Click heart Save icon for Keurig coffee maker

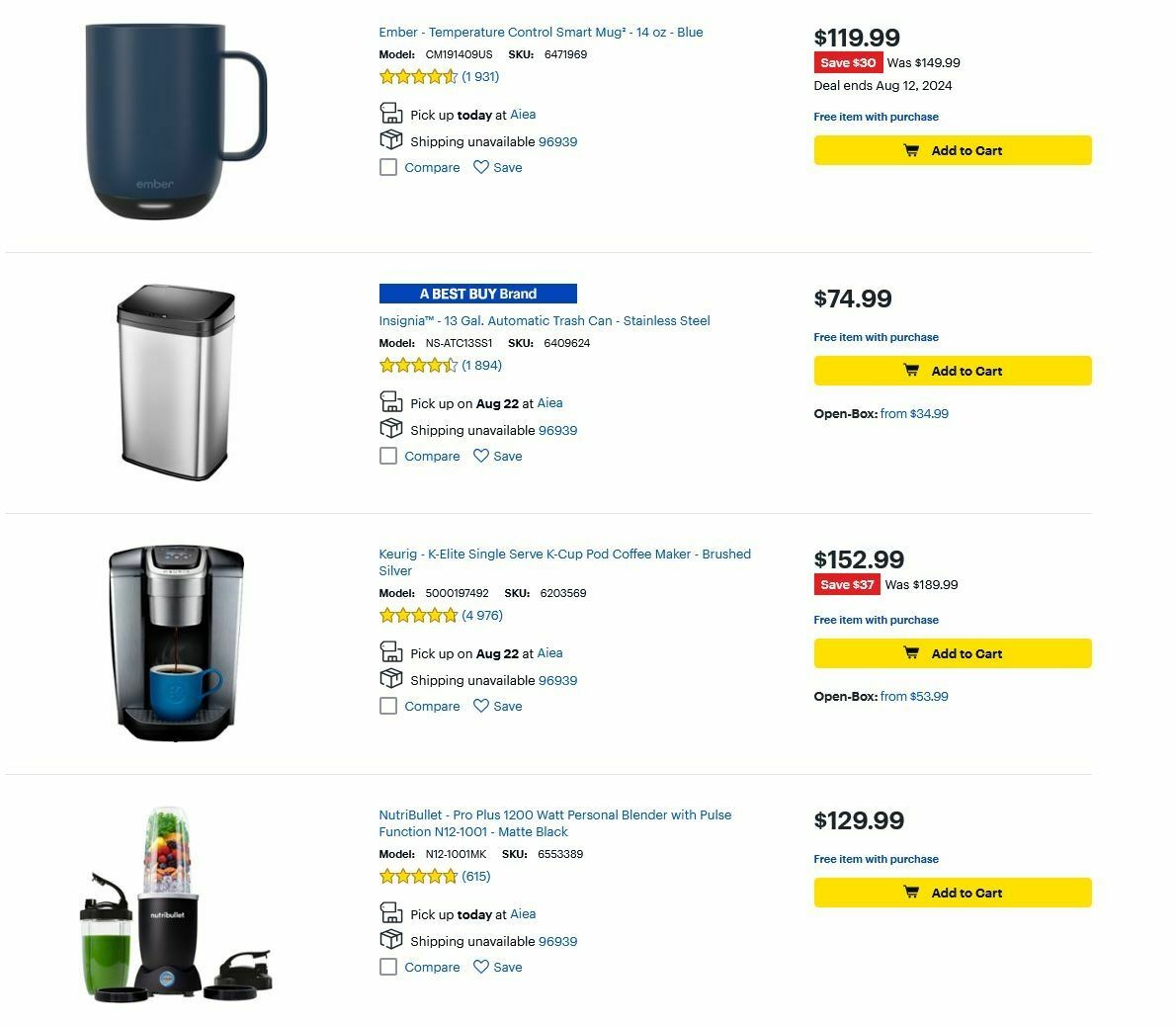[480, 706]
